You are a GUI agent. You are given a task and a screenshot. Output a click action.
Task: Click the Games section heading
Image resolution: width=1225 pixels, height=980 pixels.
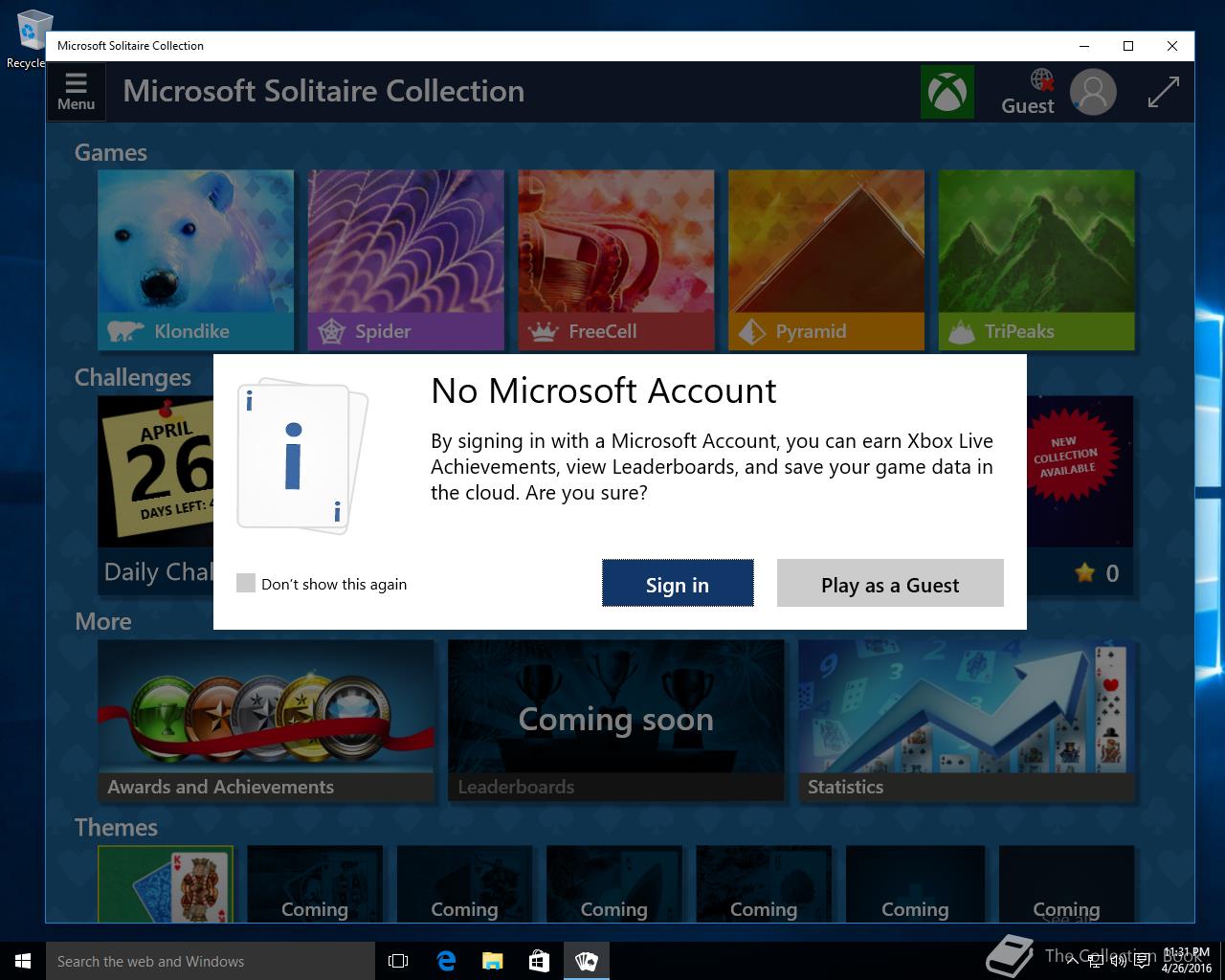click(111, 152)
